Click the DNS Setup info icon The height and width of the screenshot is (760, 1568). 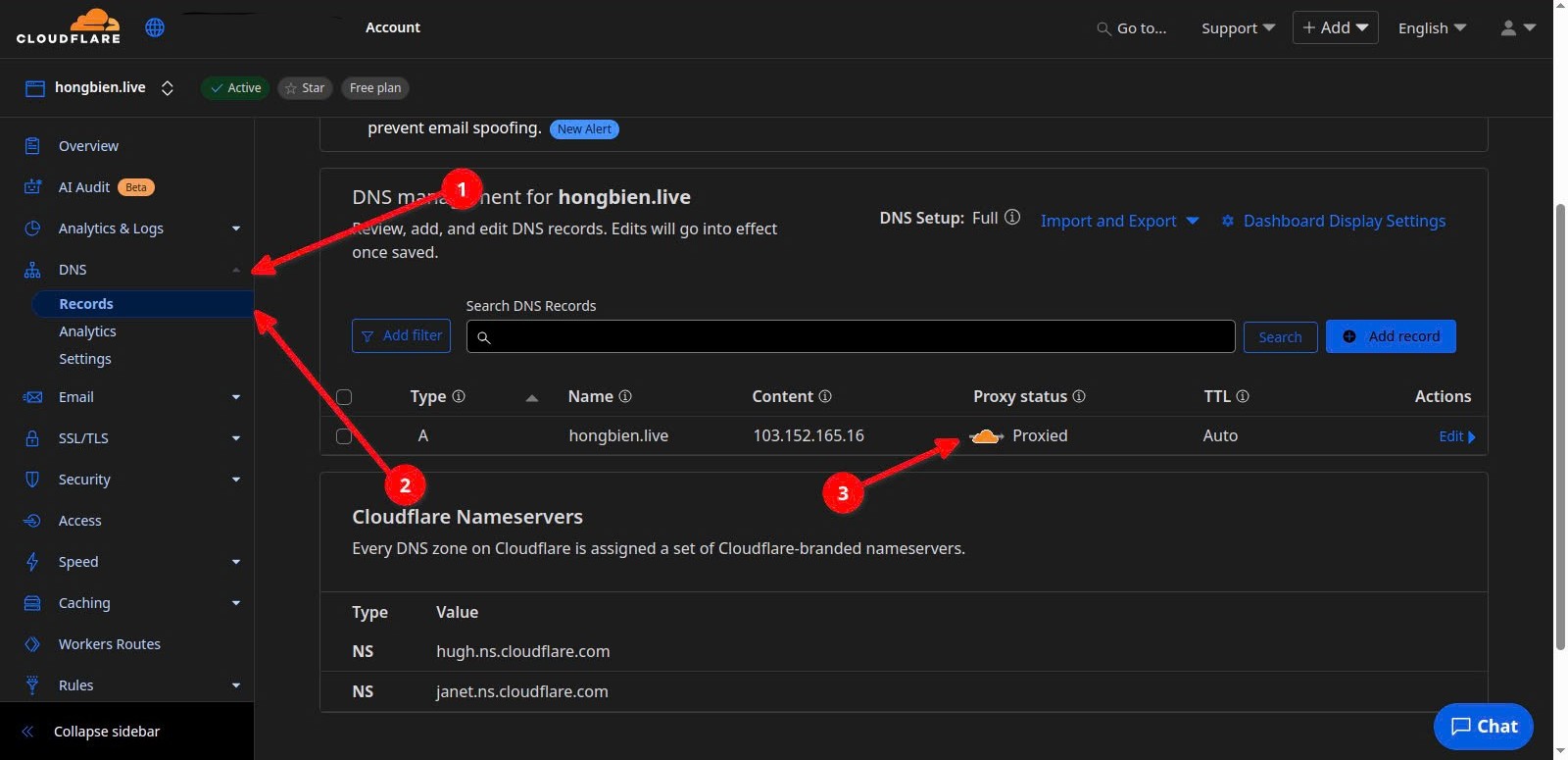click(1012, 217)
